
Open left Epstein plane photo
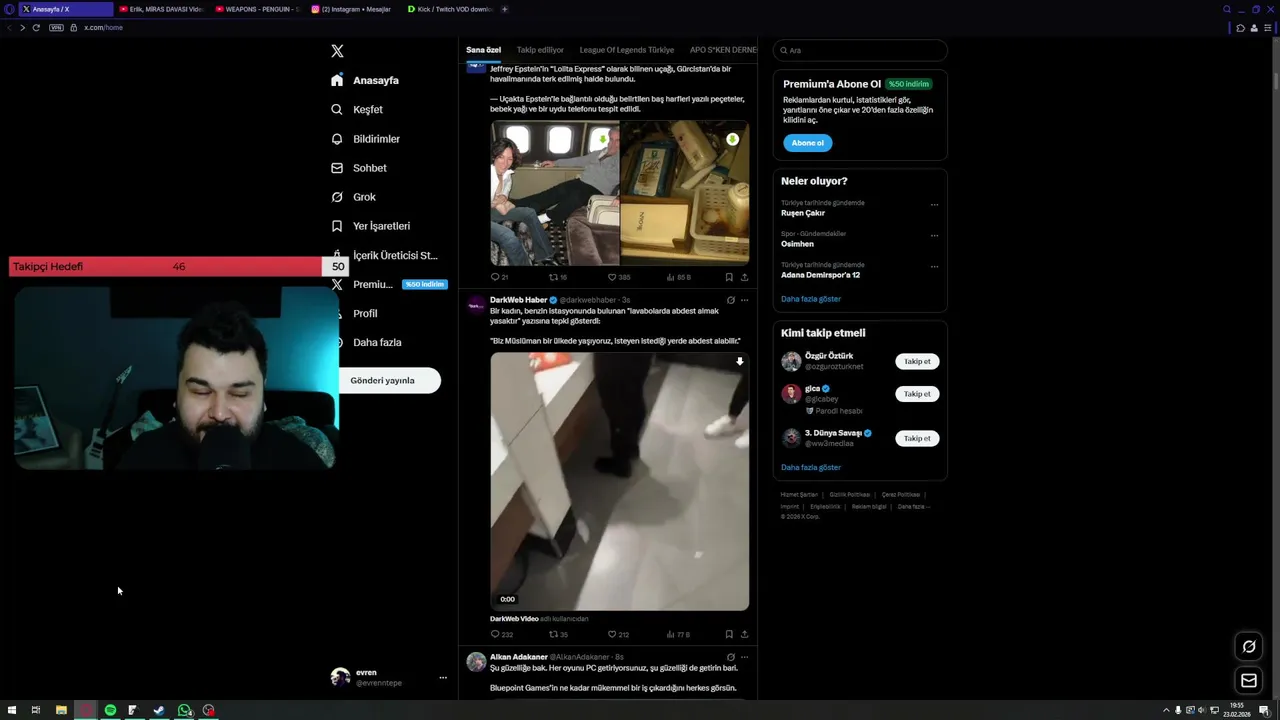[554, 193]
